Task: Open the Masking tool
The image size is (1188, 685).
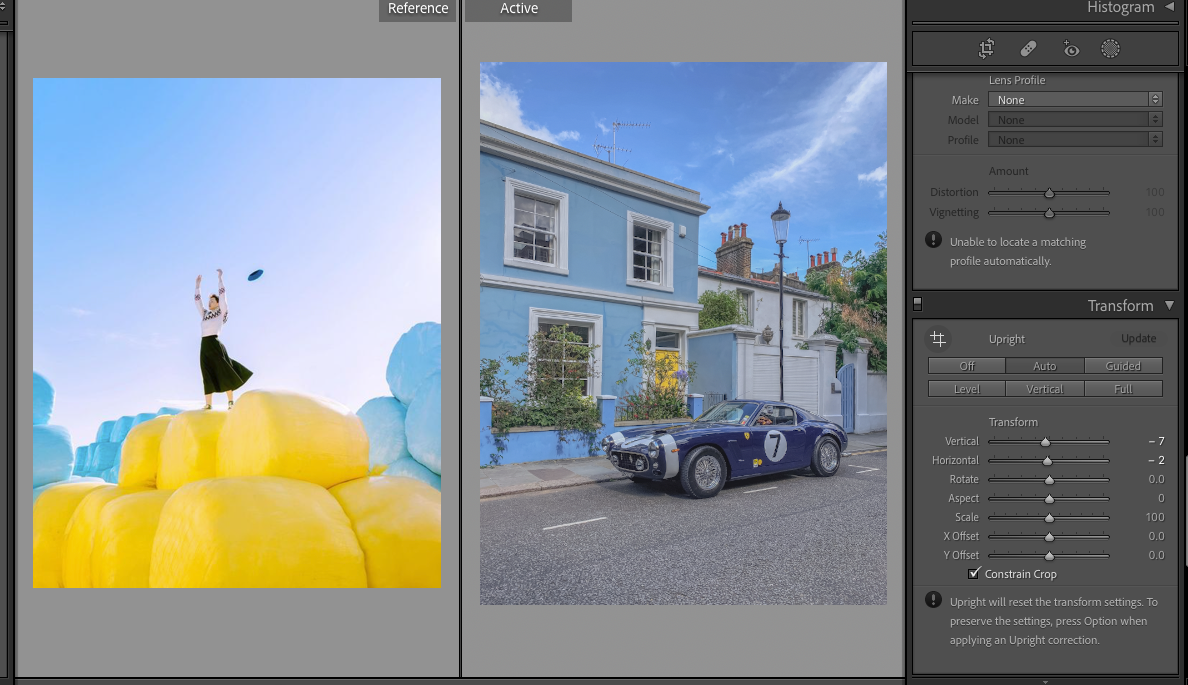Action: pos(1110,49)
